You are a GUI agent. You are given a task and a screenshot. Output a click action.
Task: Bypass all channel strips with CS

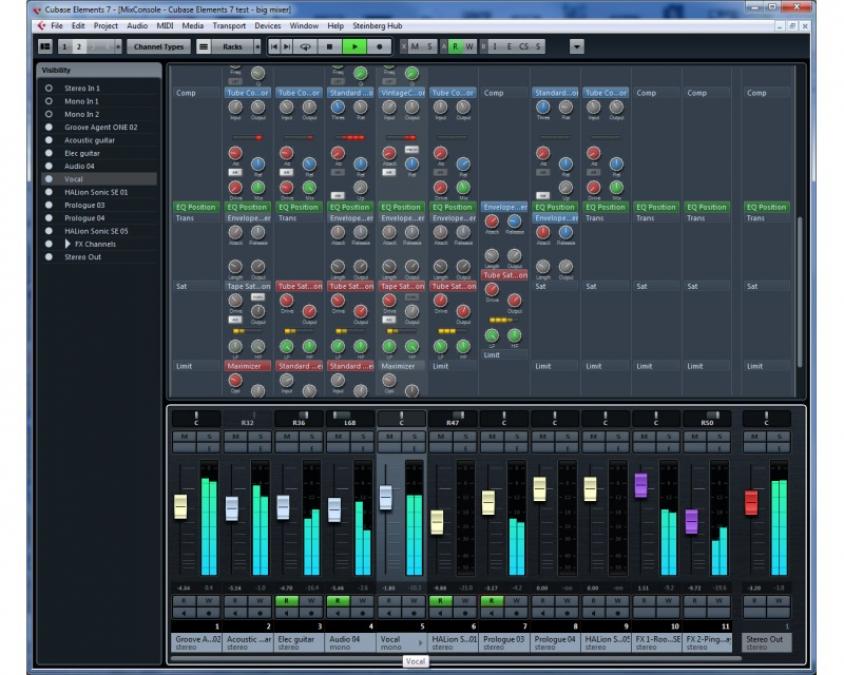(x=523, y=47)
